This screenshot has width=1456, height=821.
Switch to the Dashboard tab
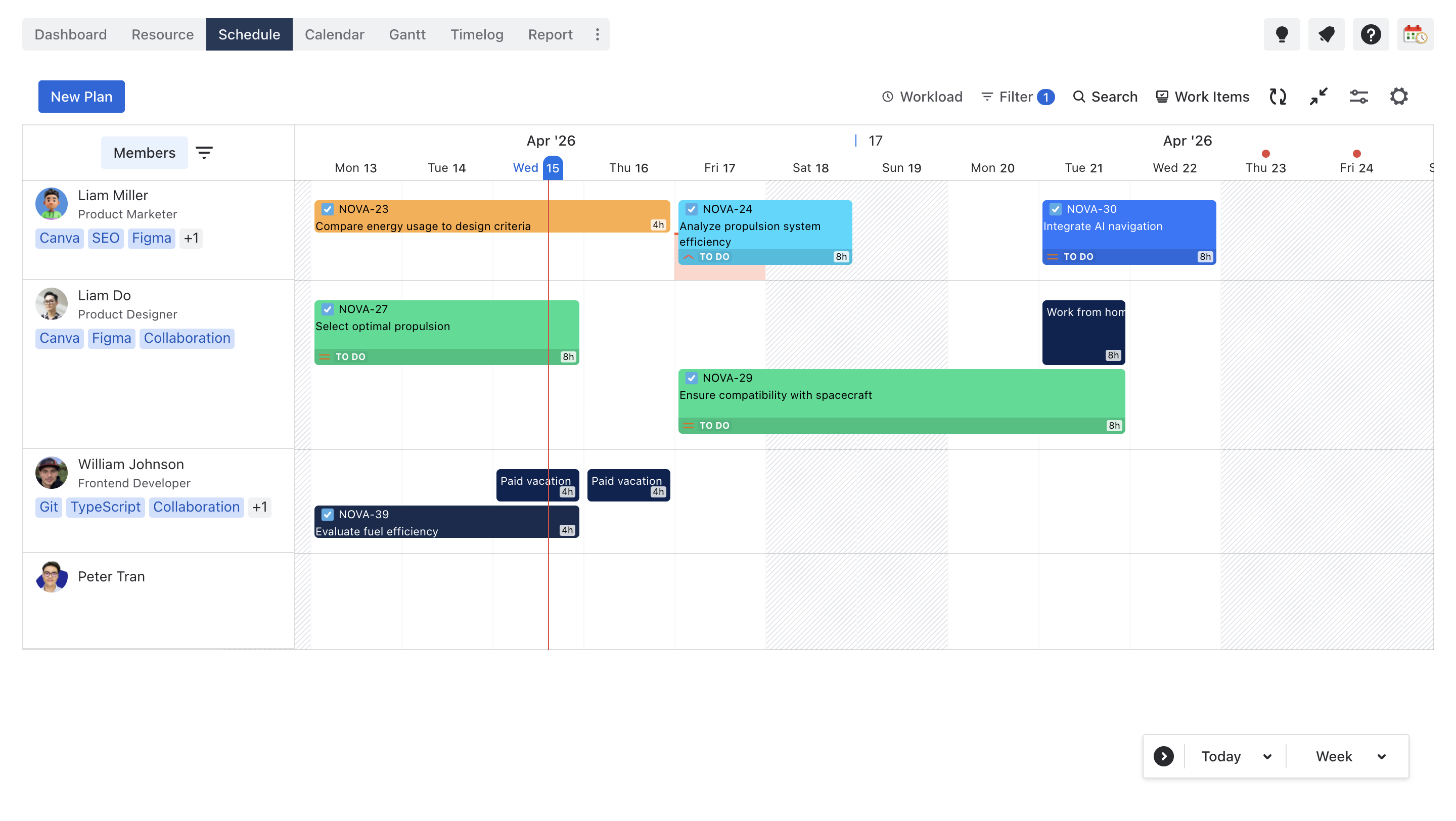71,34
